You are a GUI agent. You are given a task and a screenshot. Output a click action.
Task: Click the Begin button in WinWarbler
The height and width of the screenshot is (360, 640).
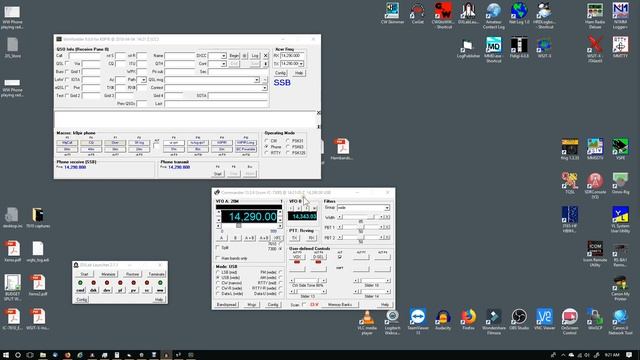pos(234,56)
